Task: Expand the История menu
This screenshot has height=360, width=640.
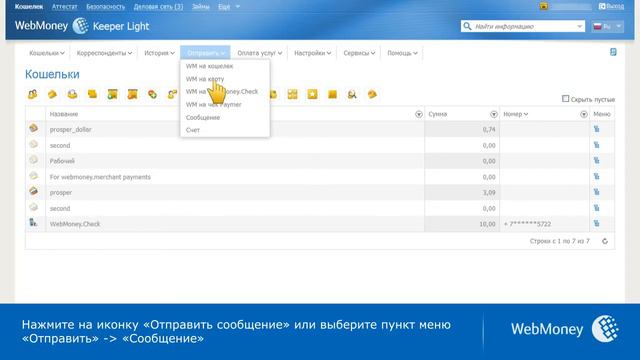Action: point(159,53)
